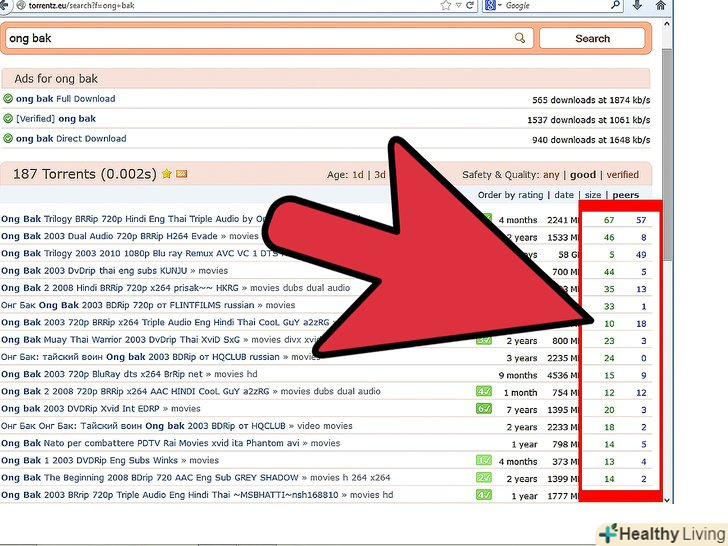Viewport: 728px width, 546px height.
Task: Click the scrollbar down arrow
Action: click(x=667, y=500)
